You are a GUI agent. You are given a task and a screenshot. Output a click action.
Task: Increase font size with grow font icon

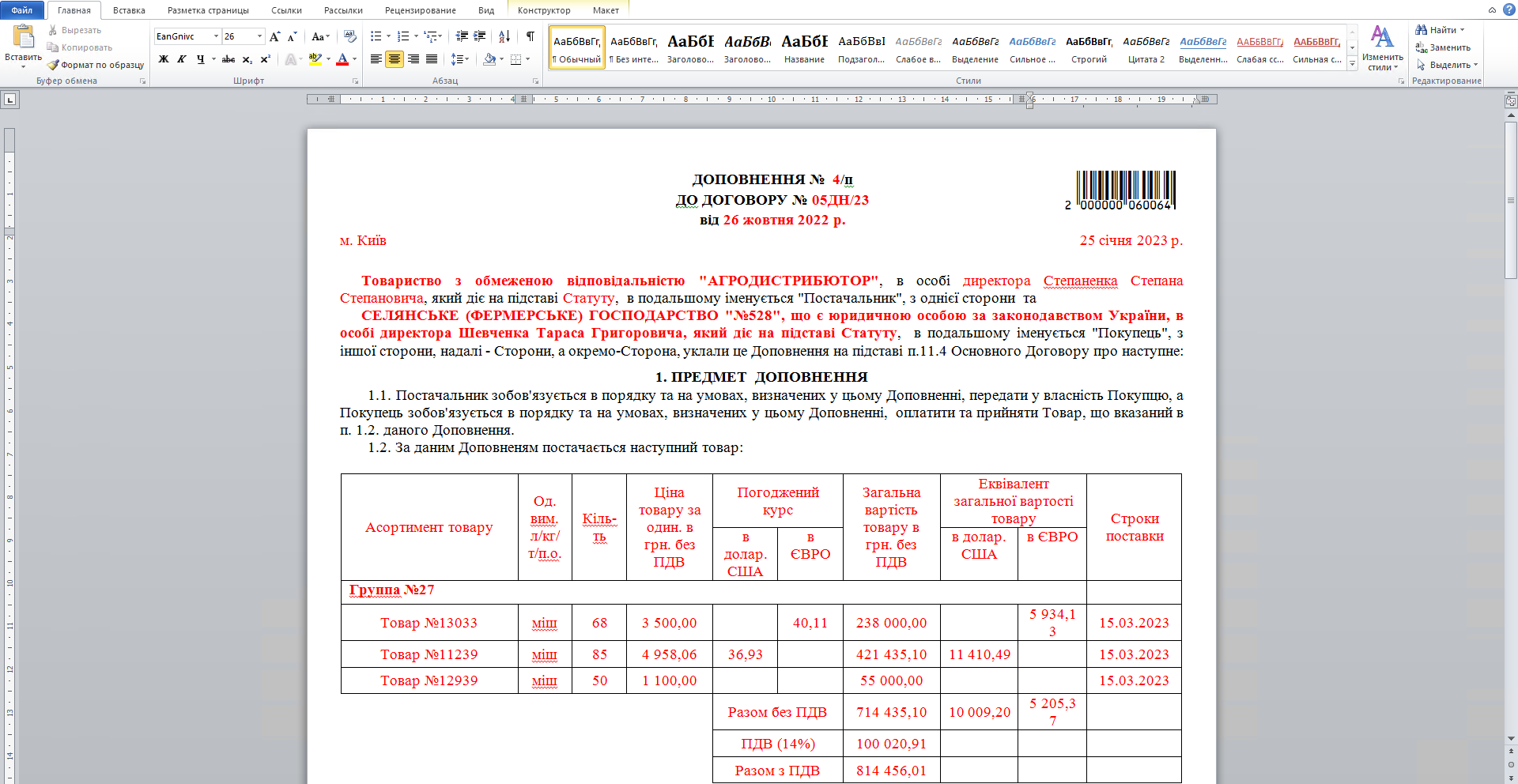[274, 36]
